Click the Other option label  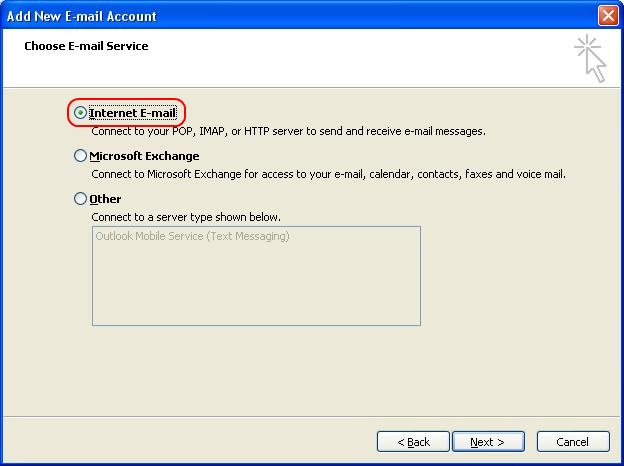click(105, 199)
